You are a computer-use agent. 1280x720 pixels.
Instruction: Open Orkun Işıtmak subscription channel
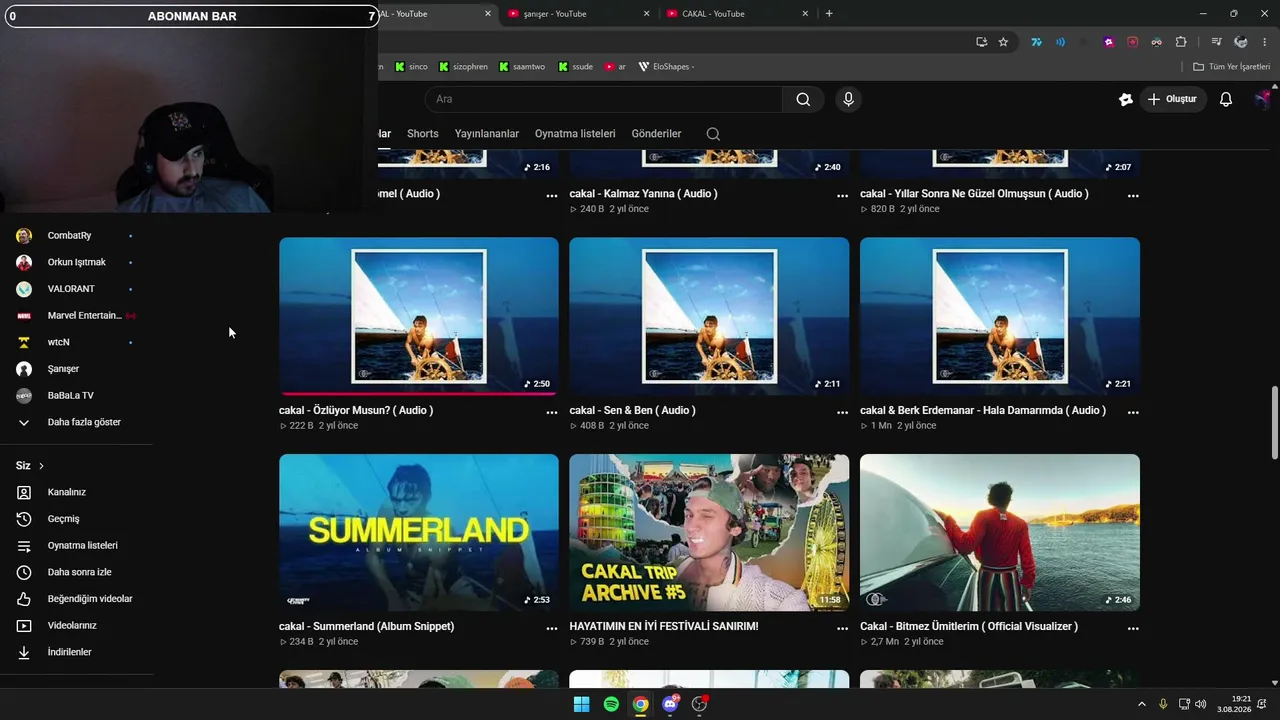click(76, 262)
